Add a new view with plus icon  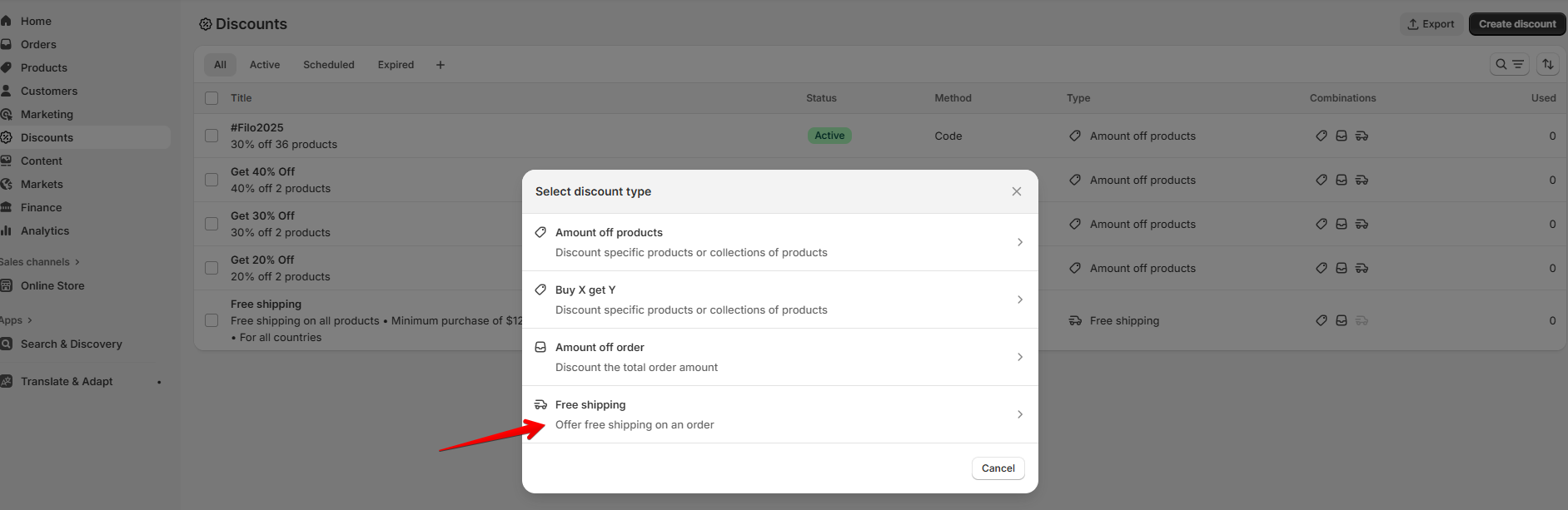(441, 65)
